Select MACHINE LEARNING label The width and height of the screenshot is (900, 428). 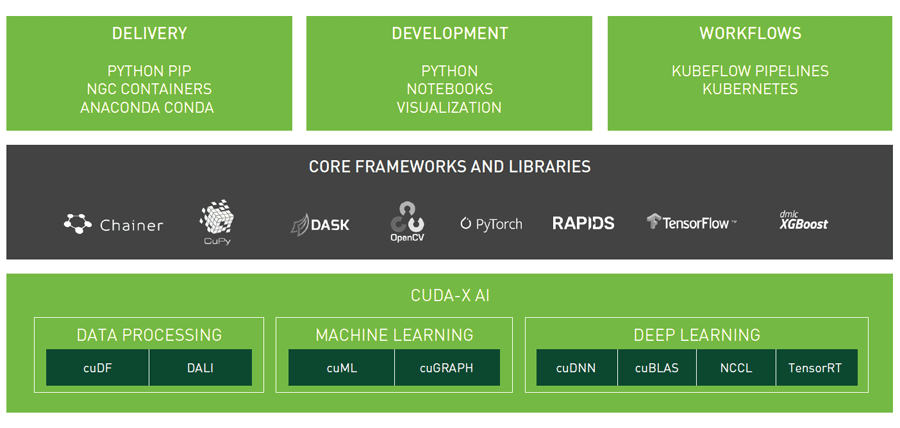[394, 334]
